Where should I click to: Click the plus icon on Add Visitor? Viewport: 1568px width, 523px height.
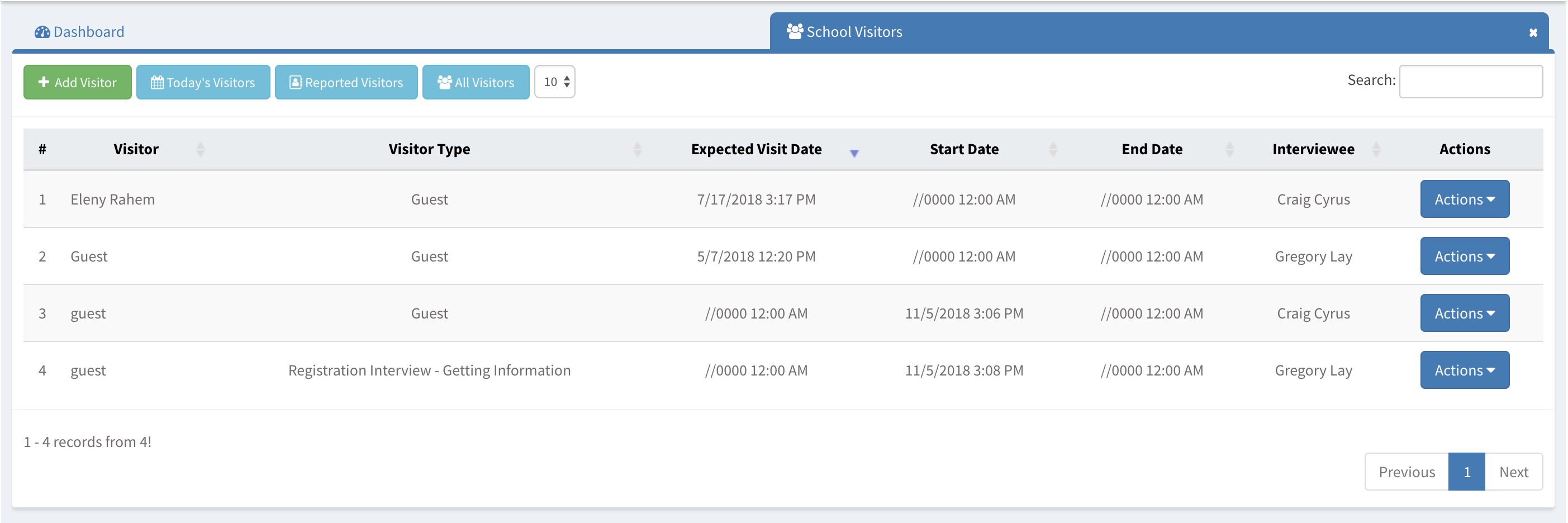(x=44, y=82)
